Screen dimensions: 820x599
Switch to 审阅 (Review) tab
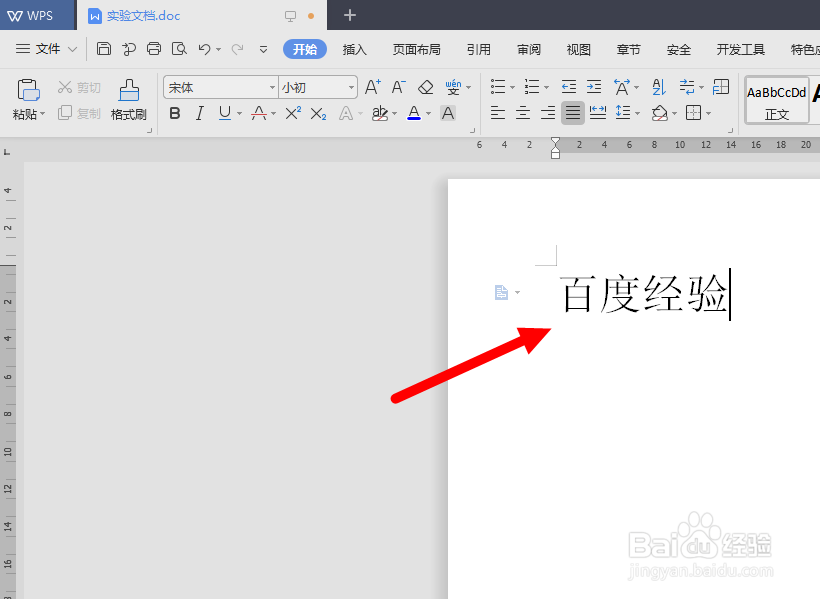(x=529, y=50)
